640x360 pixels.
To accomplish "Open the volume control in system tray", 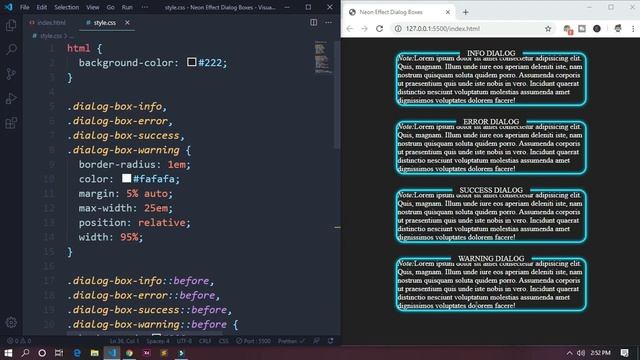I will coord(581,353).
